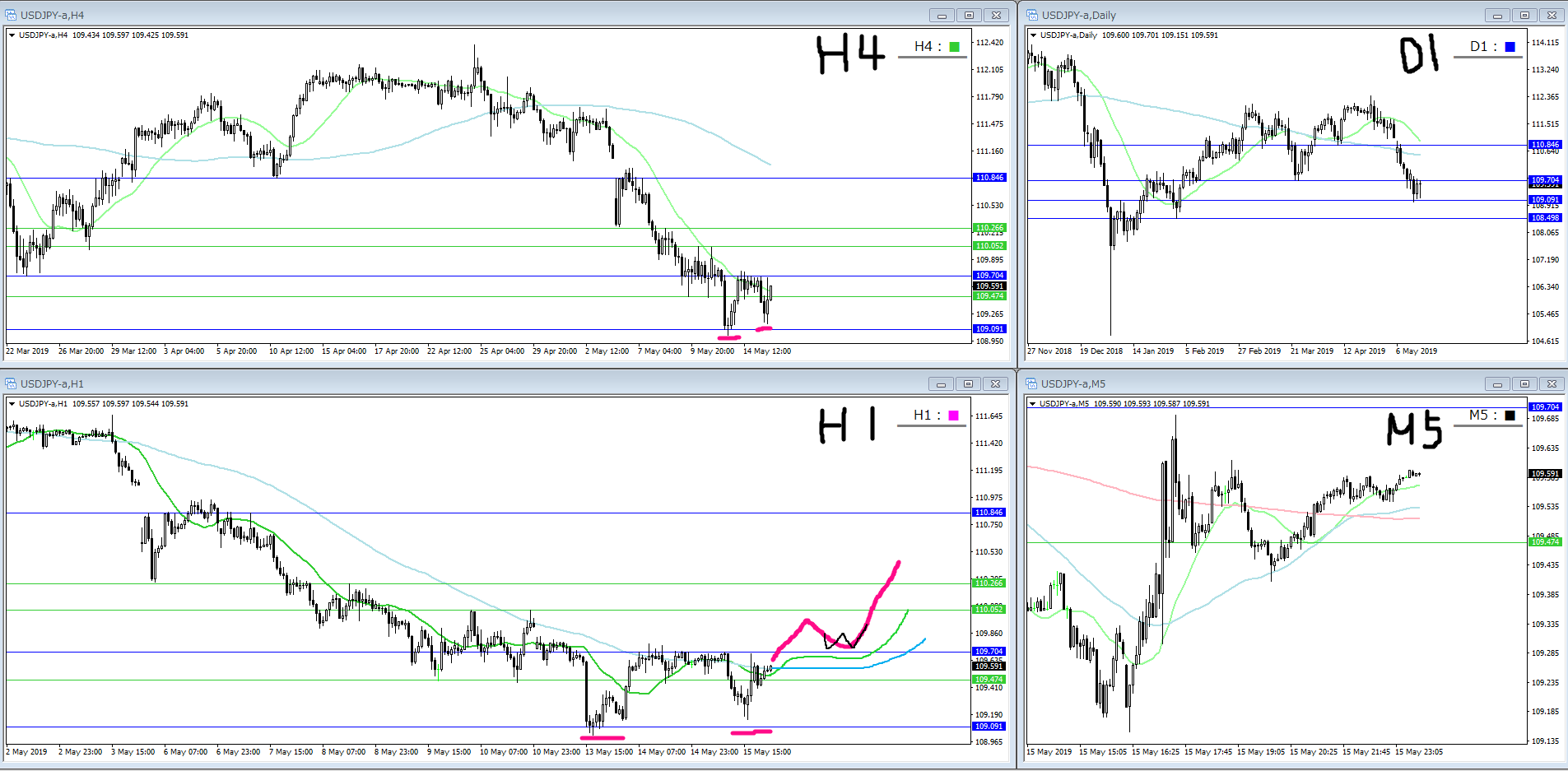Viewport: 1568px width, 771px height.
Task: Close the USDJPY-a,H1 chart window
Action: click(996, 383)
